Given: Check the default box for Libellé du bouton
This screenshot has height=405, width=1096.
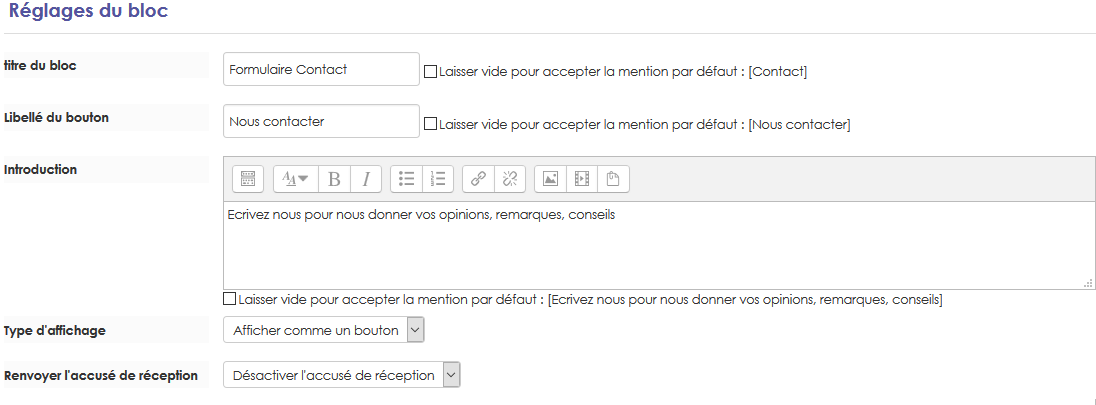Looking at the screenshot, I should click(431, 125).
